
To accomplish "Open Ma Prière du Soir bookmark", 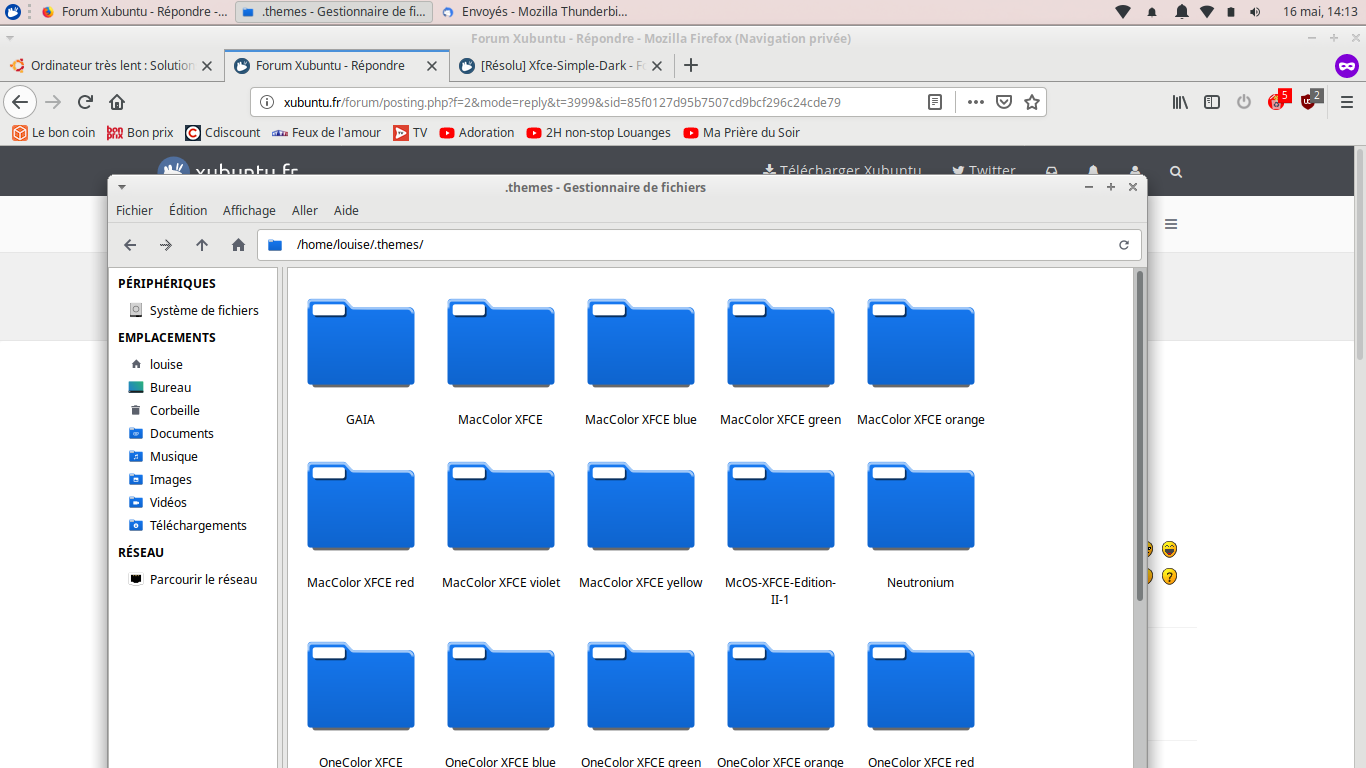I will point(742,132).
